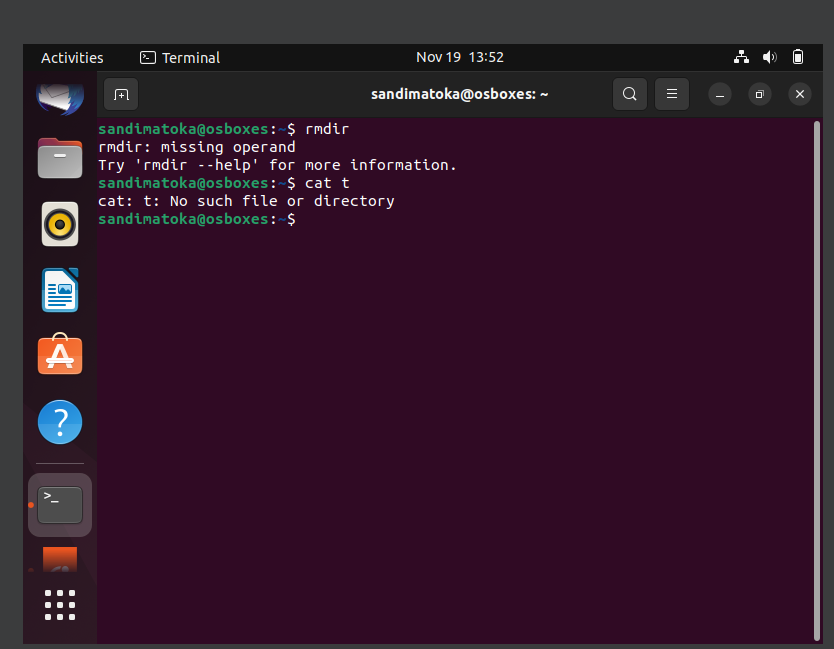
Task: Open the partially hidden orange dock app
Action: (x=60, y=560)
